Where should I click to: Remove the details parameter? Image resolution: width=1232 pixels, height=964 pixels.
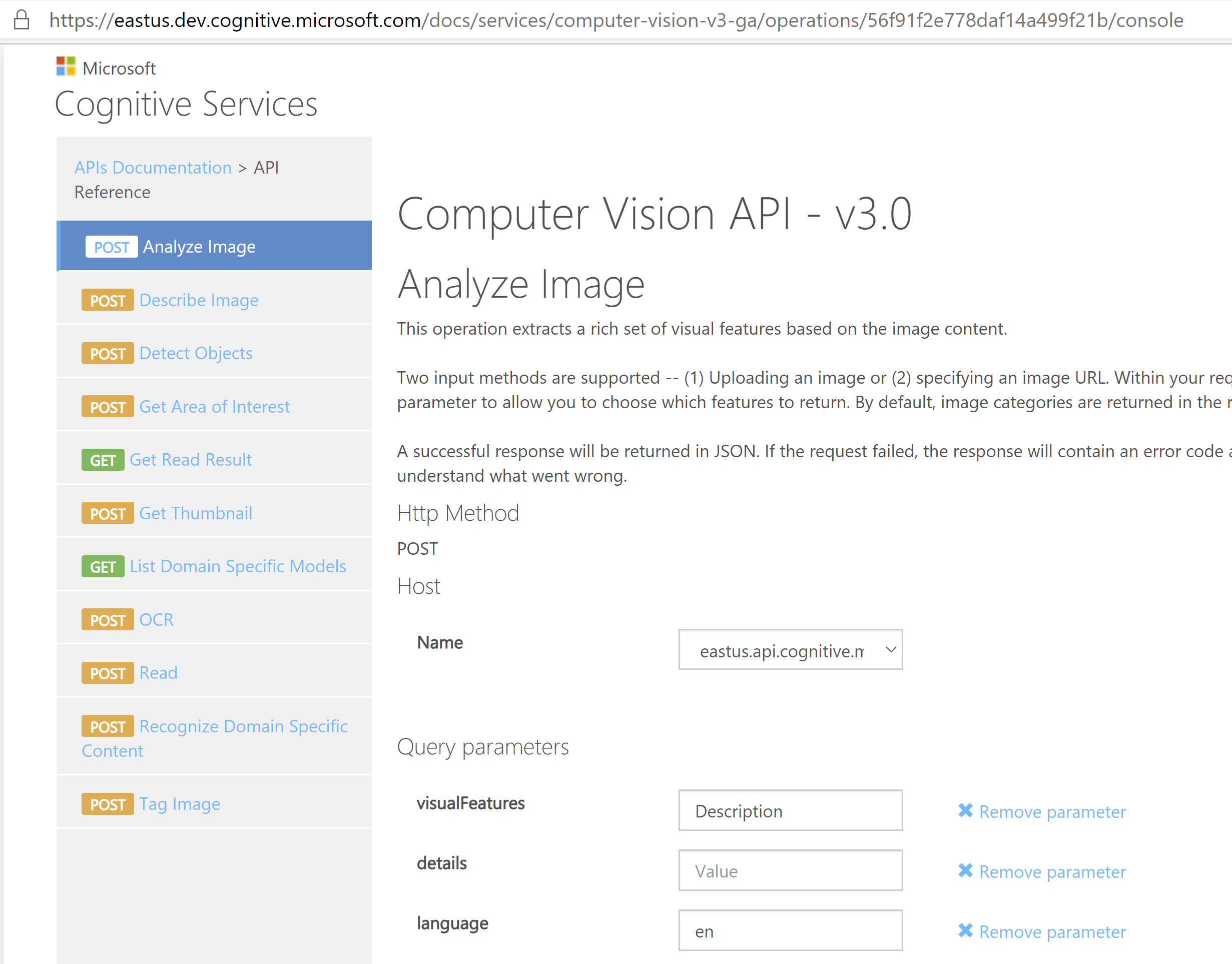(1042, 871)
